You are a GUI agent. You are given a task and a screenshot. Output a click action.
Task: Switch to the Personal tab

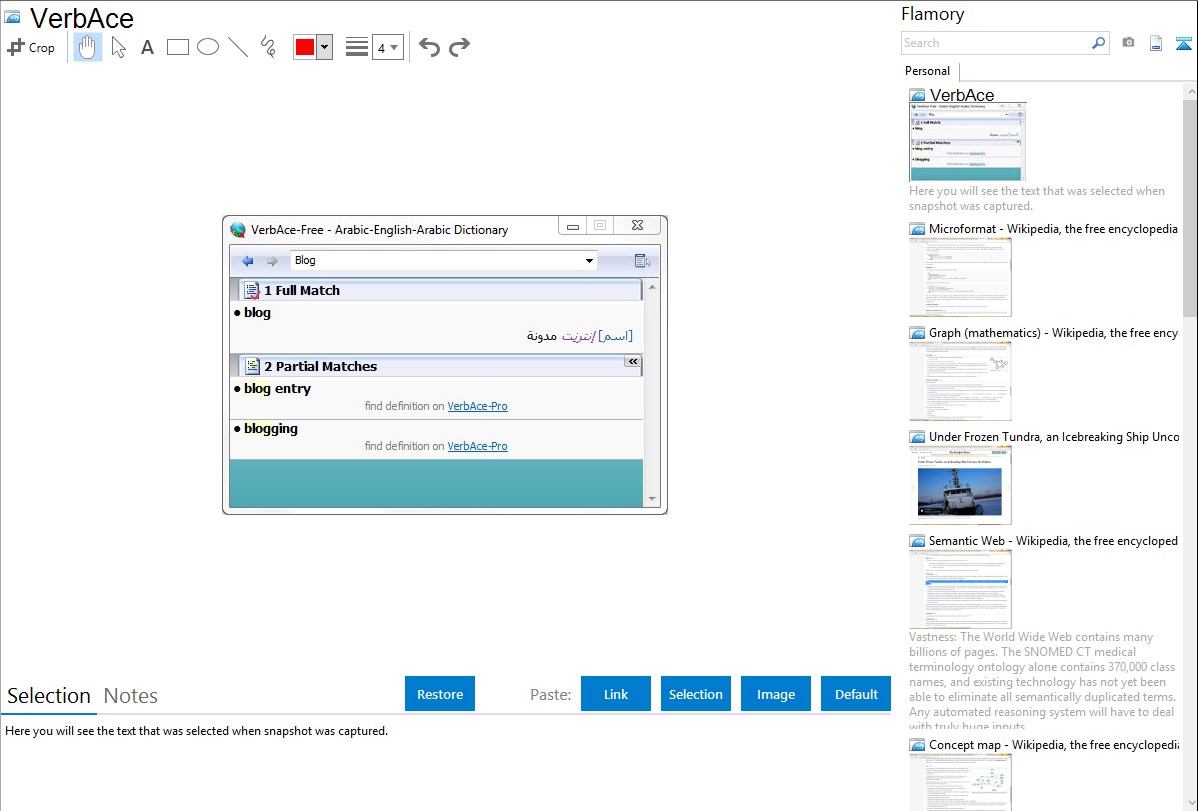point(928,71)
